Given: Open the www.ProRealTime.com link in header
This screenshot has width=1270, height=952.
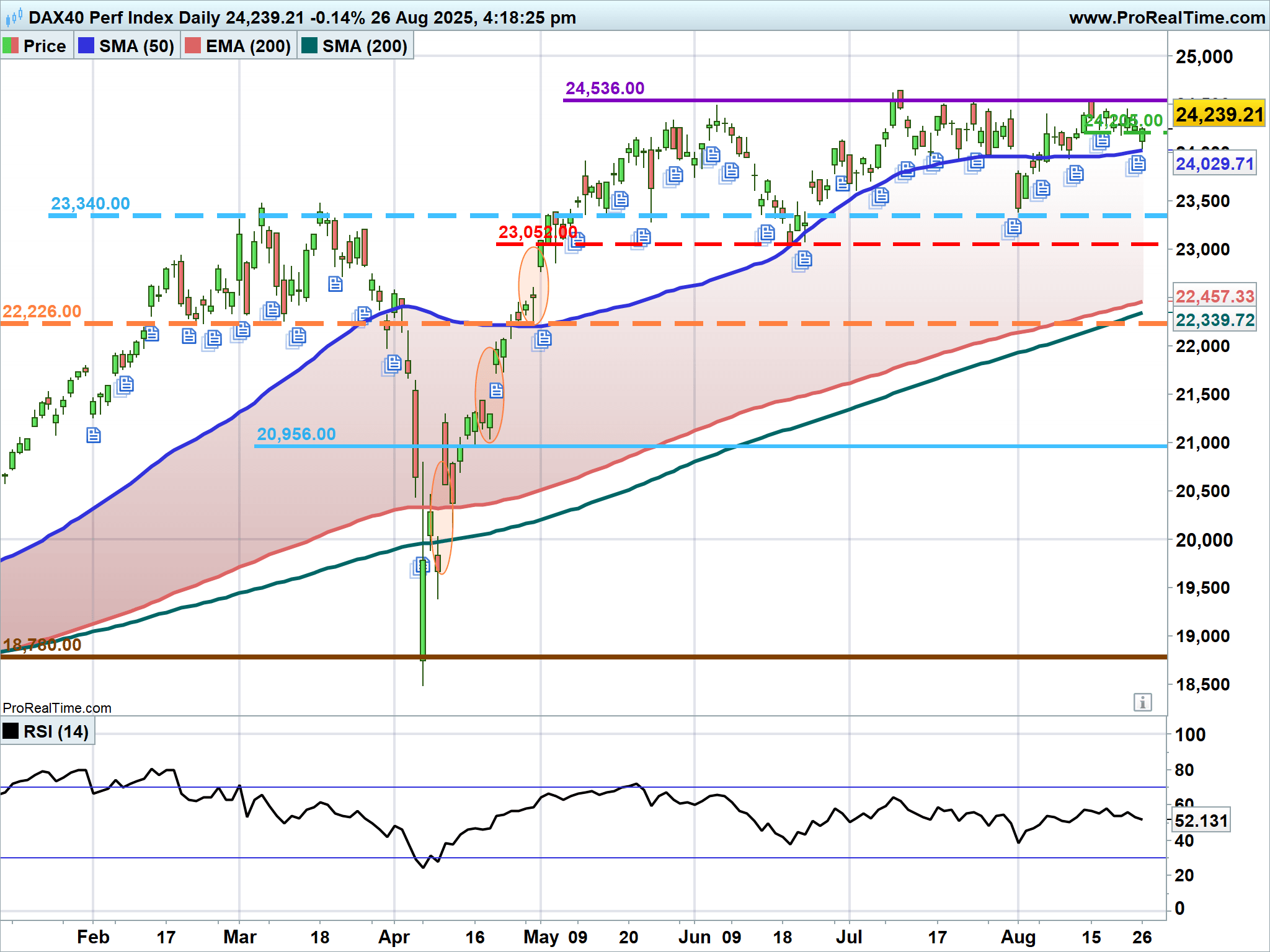Looking at the screenshot, I should tap(1167, 17).
